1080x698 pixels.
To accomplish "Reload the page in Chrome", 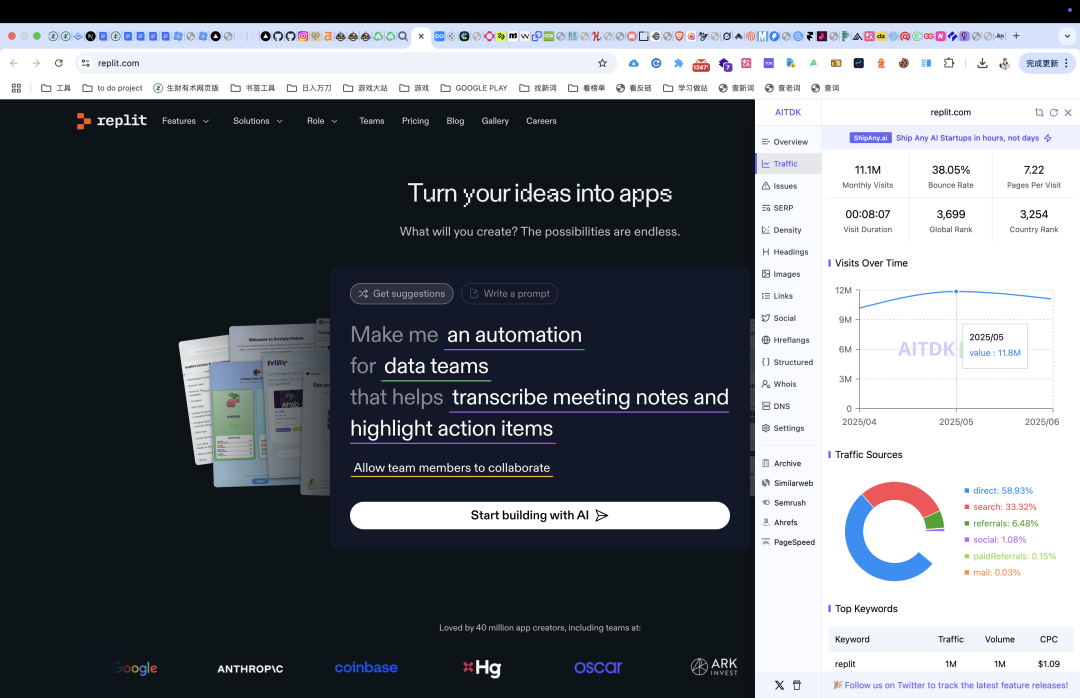I will [59, 63].
